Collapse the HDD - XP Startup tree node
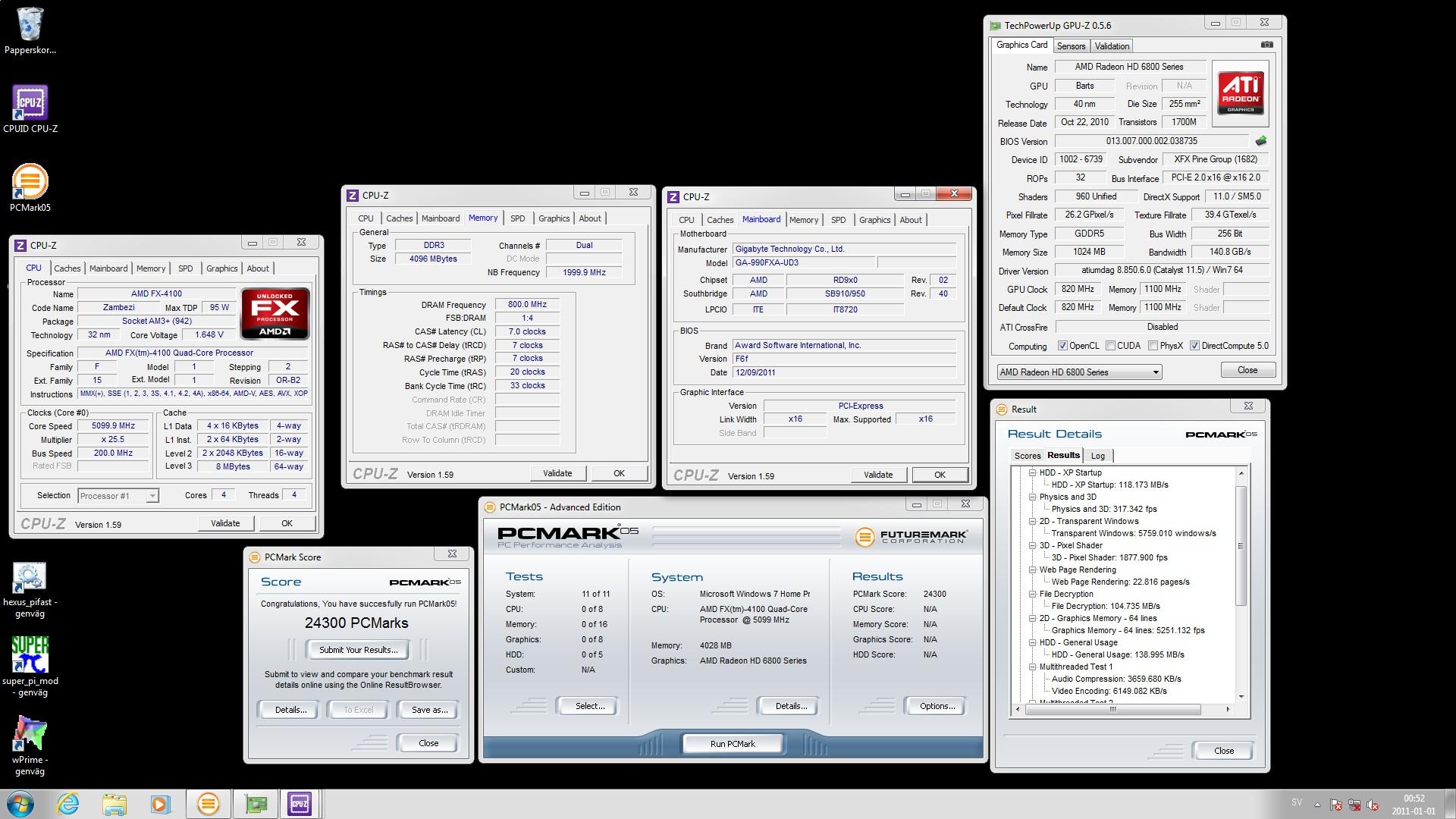 (1032, 472)
